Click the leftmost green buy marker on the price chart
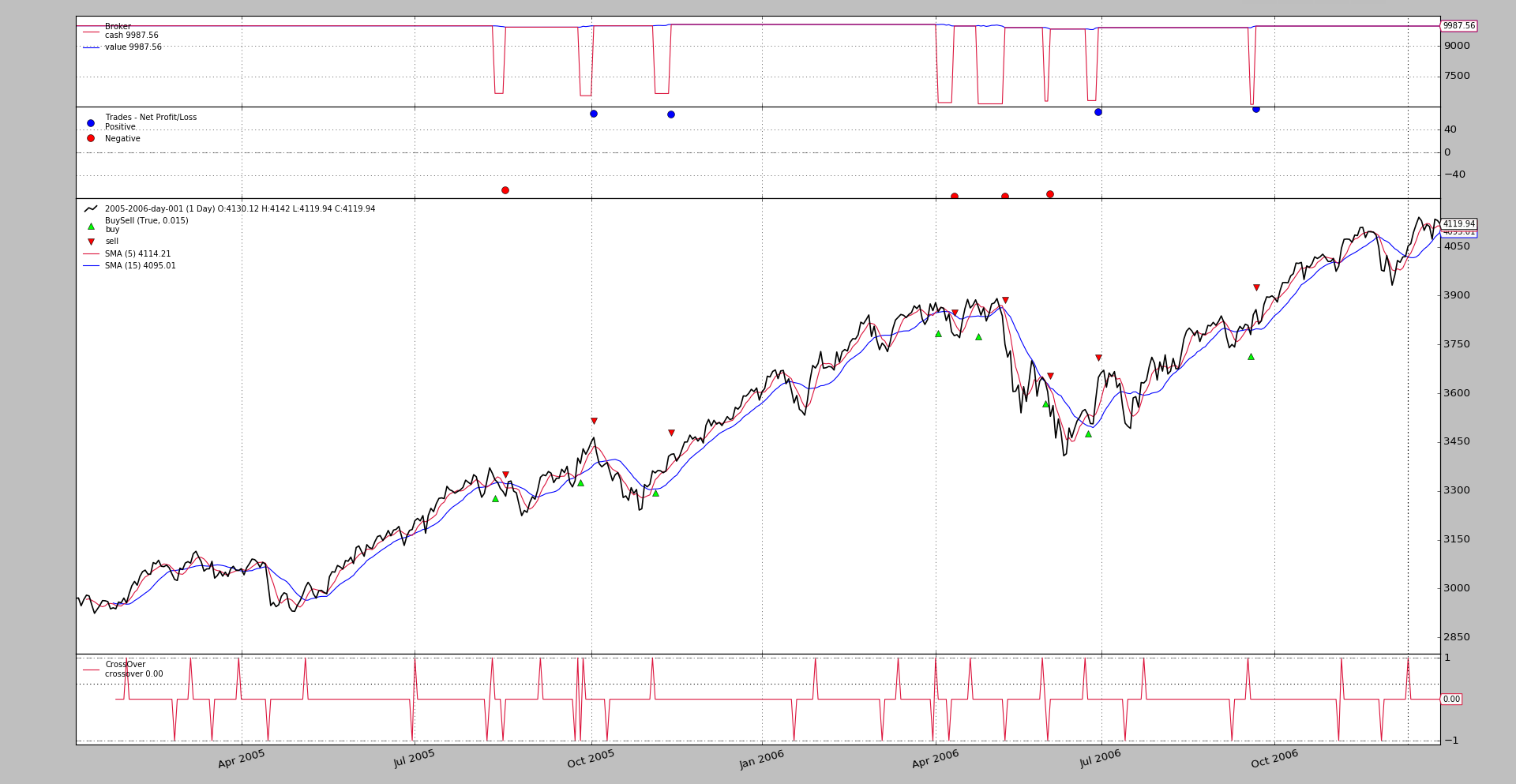The width and height of the screenshot is (1516, 784). [x=495, y=498]
